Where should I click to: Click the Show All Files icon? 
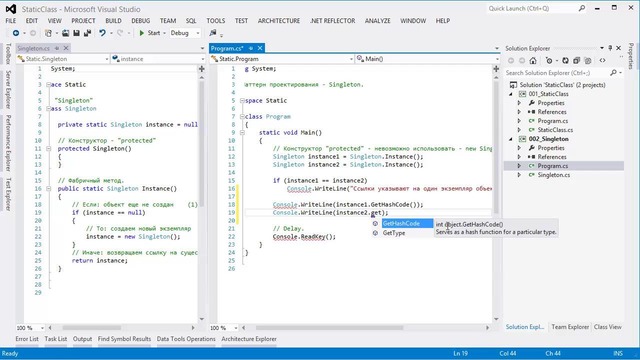[x=588, y=60]
